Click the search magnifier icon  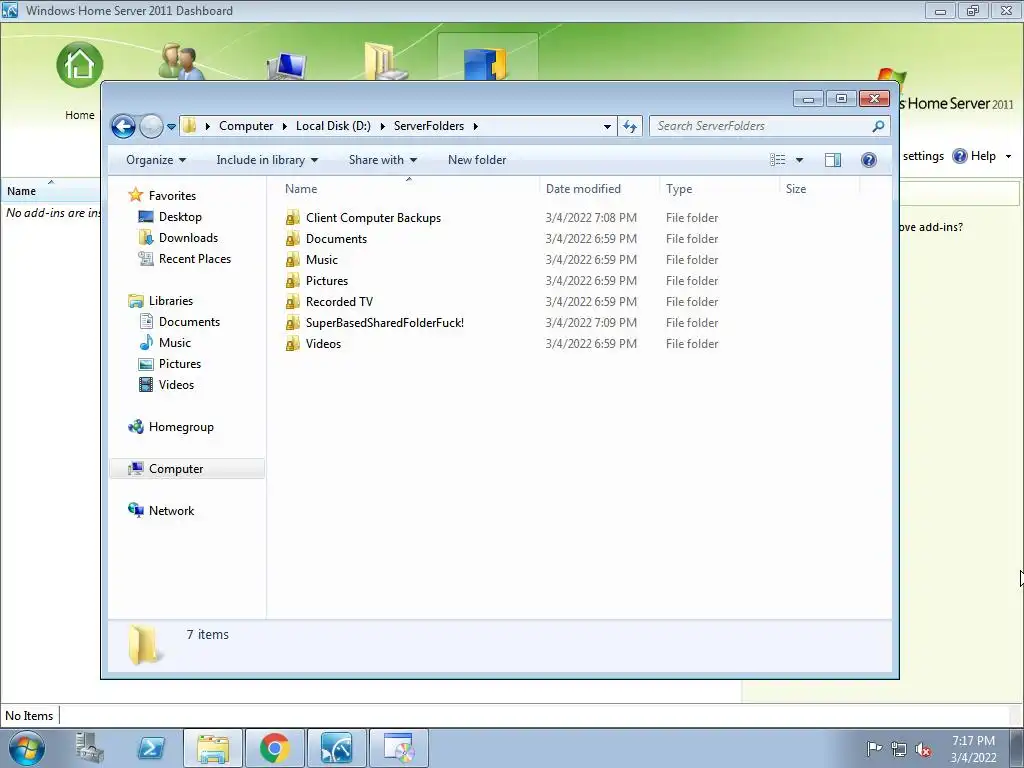(x=878, y=126)
